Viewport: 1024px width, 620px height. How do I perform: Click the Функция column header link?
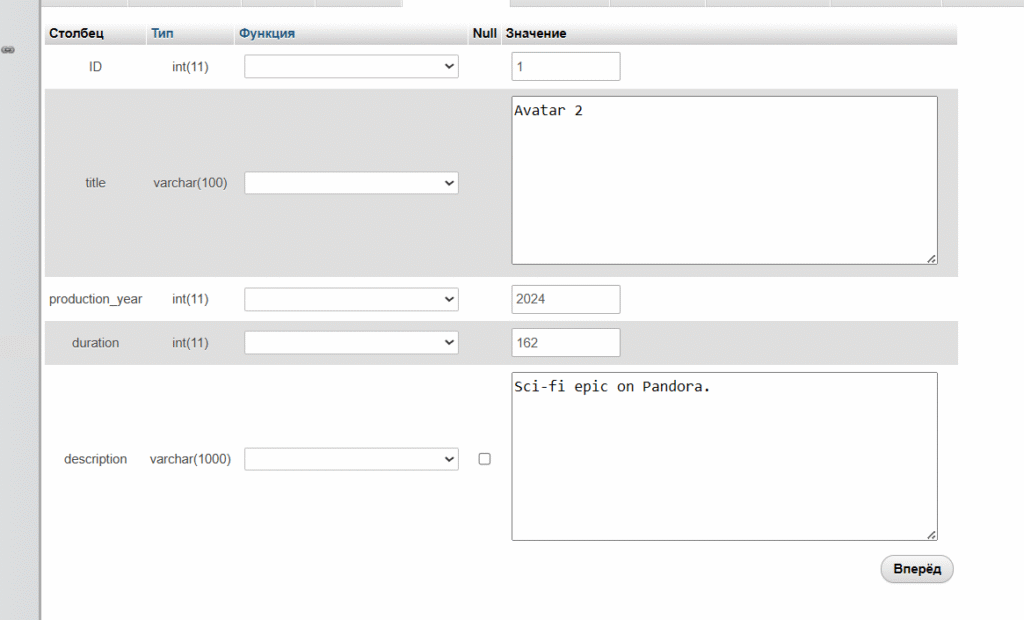pyautogui.click(x=266, y=33)
